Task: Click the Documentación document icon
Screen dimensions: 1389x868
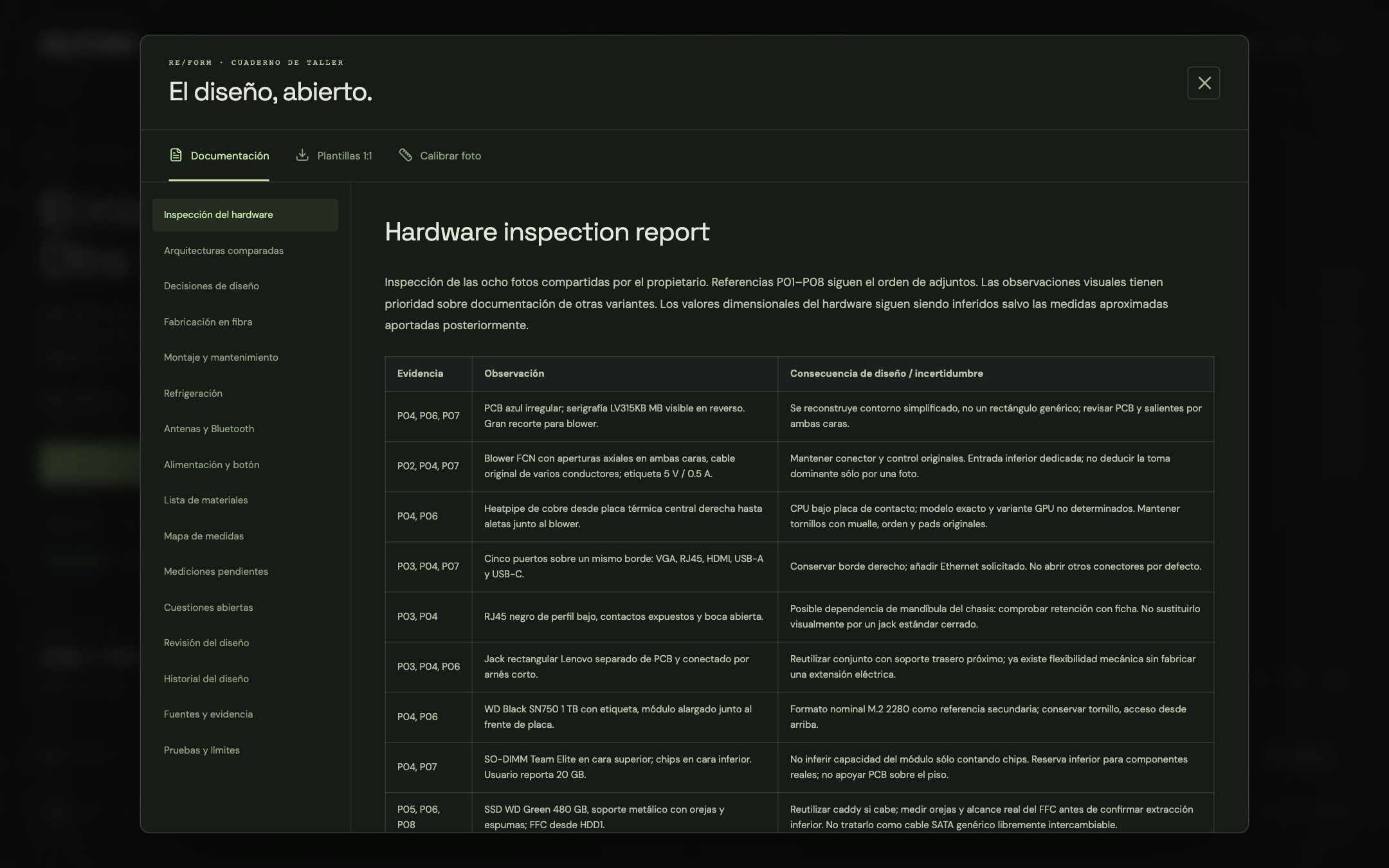Action: [x=176, y=155]
